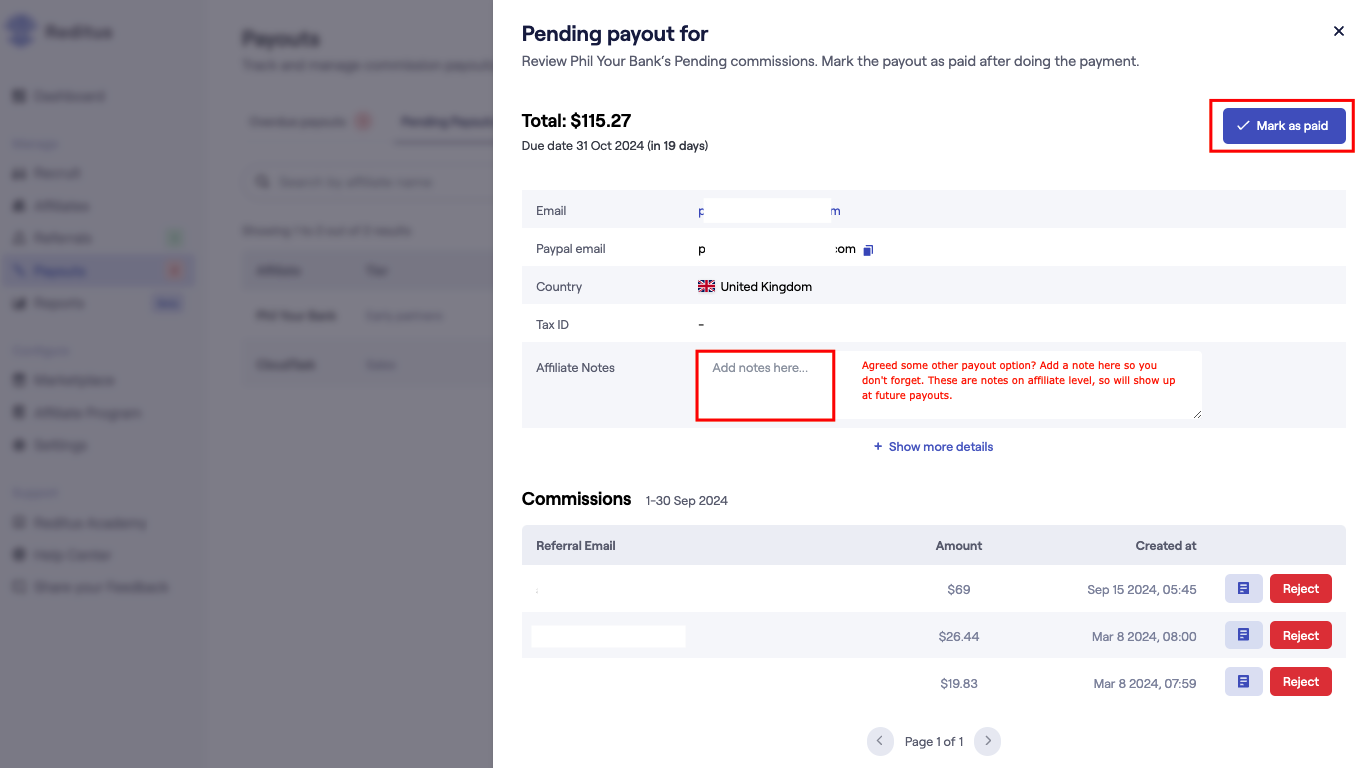
Task: Reject the $69 commission
Action: point(1301,589)
